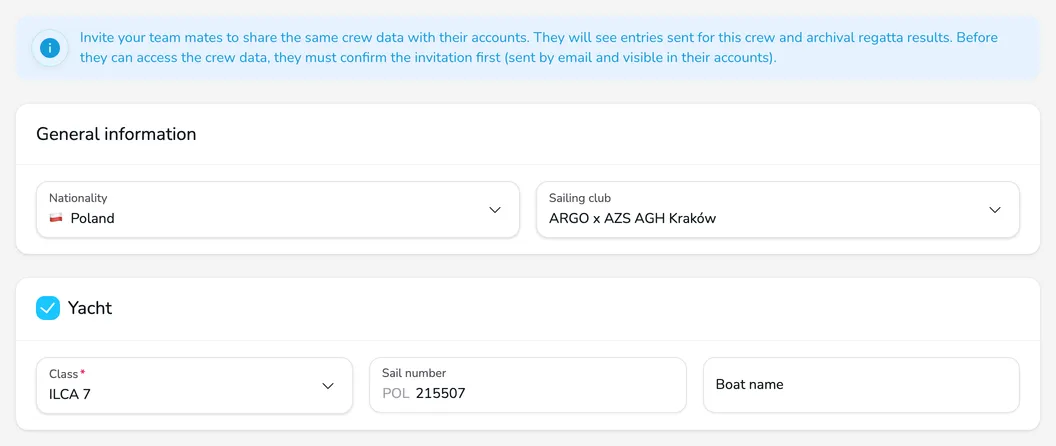Open the Class dropdown showing ILCA 7
This screenshot has width=1056, height=446.
194,385
